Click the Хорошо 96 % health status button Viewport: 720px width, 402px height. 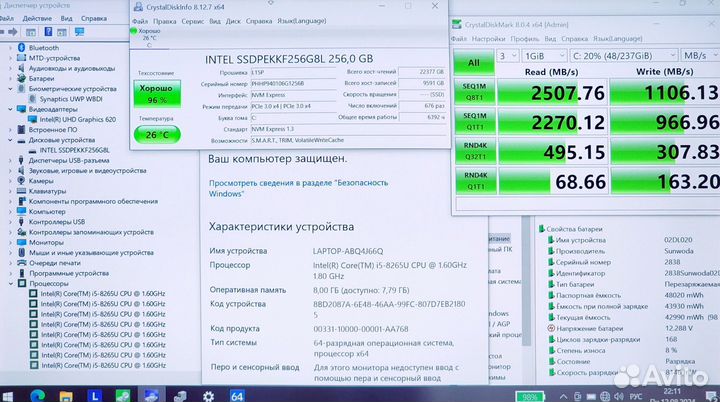(x=157, y=94)
